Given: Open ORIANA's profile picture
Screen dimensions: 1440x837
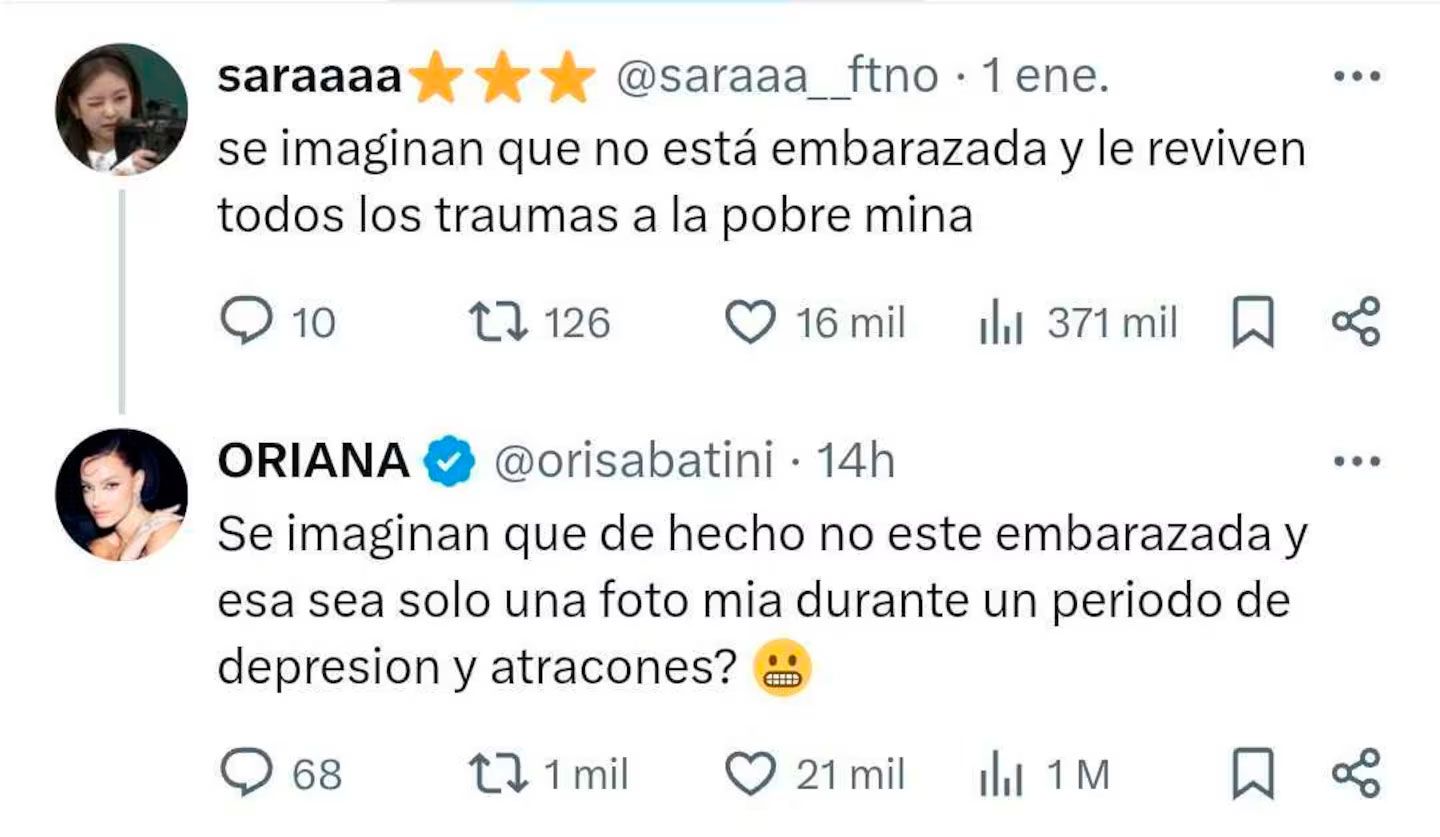Looking at the screenshot, I should tap(121, 494).
